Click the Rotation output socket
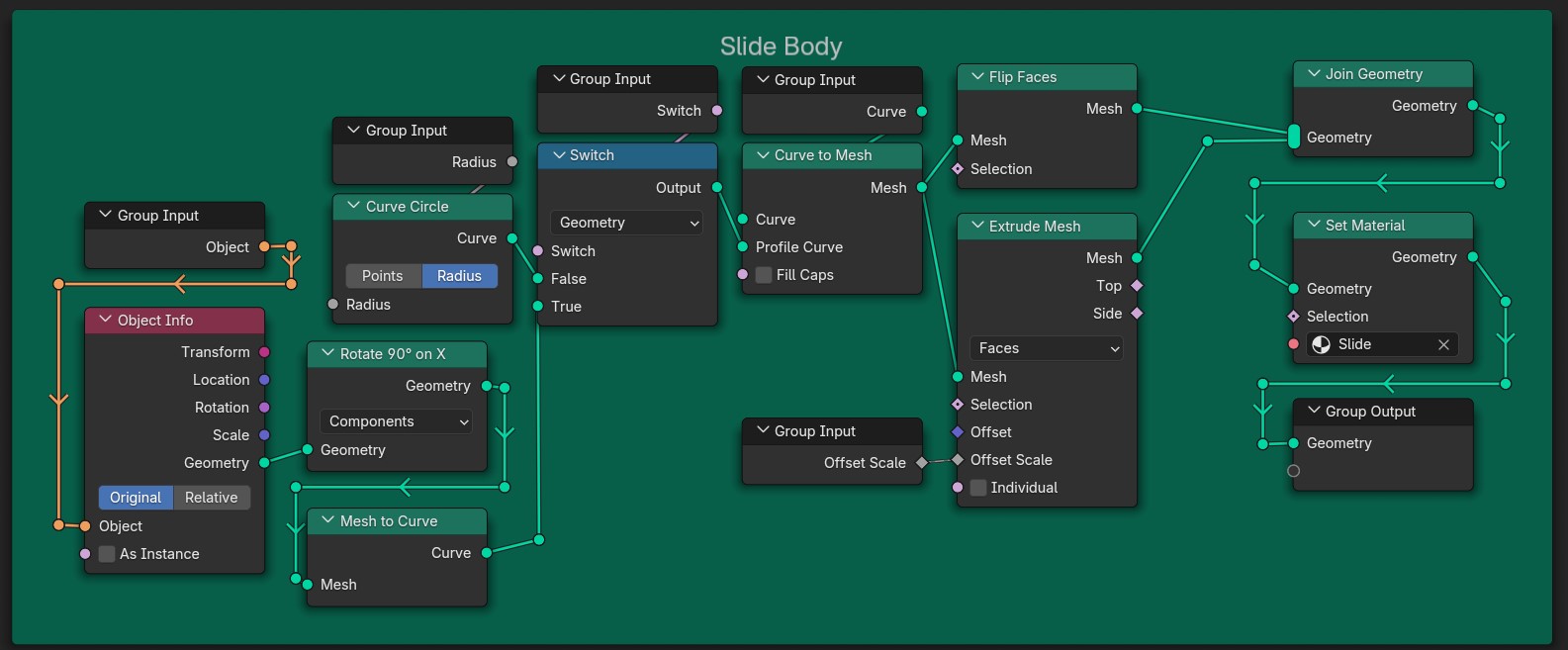This screenshot has height=650, width=1568. pos(264,408)
